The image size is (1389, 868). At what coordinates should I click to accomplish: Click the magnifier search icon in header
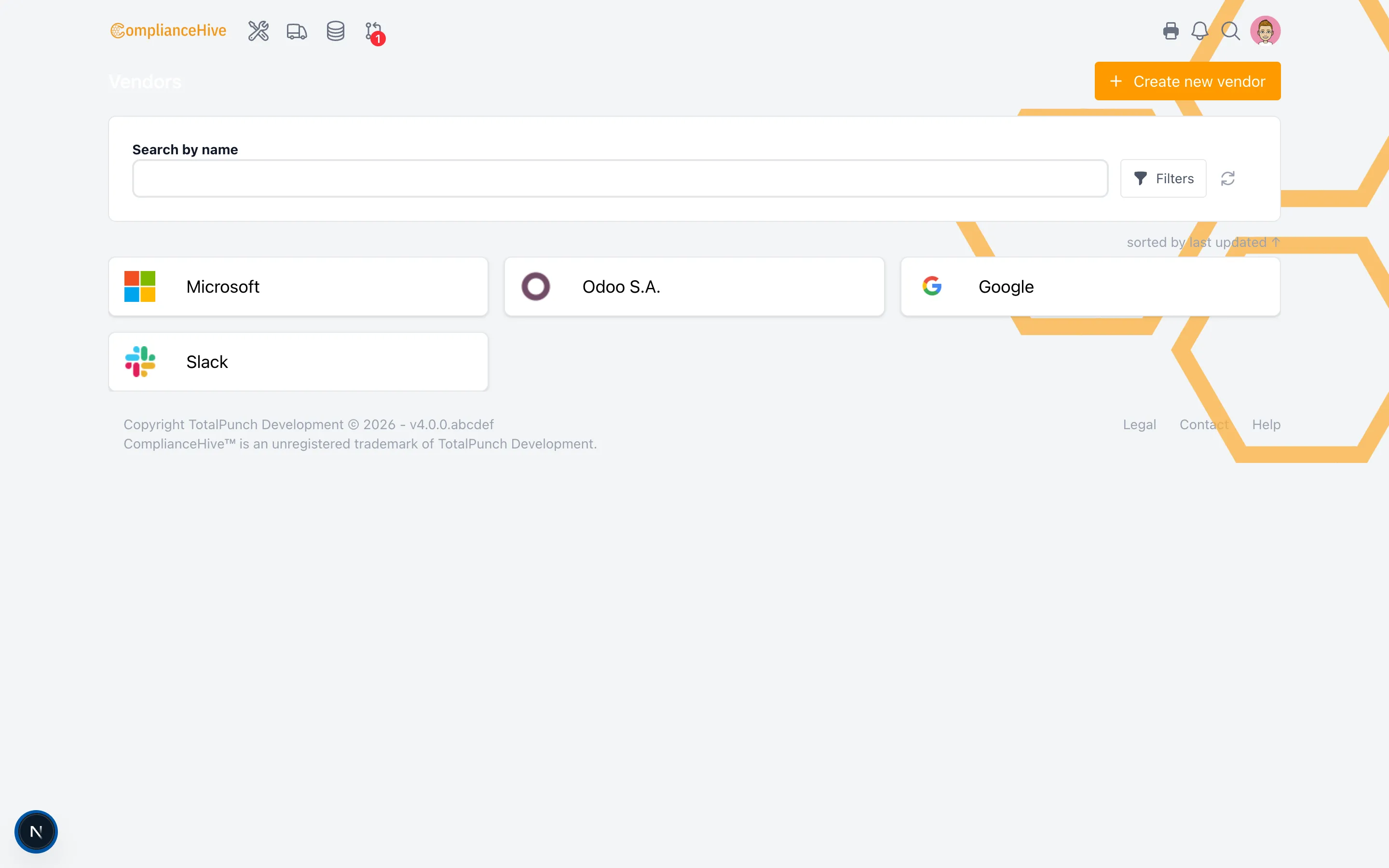click(1230, 31)
